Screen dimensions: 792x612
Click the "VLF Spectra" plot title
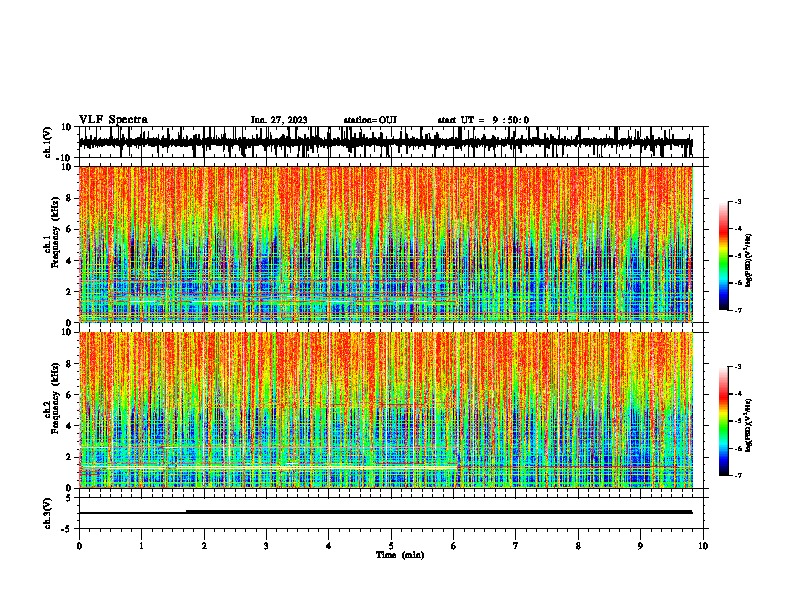113,120
